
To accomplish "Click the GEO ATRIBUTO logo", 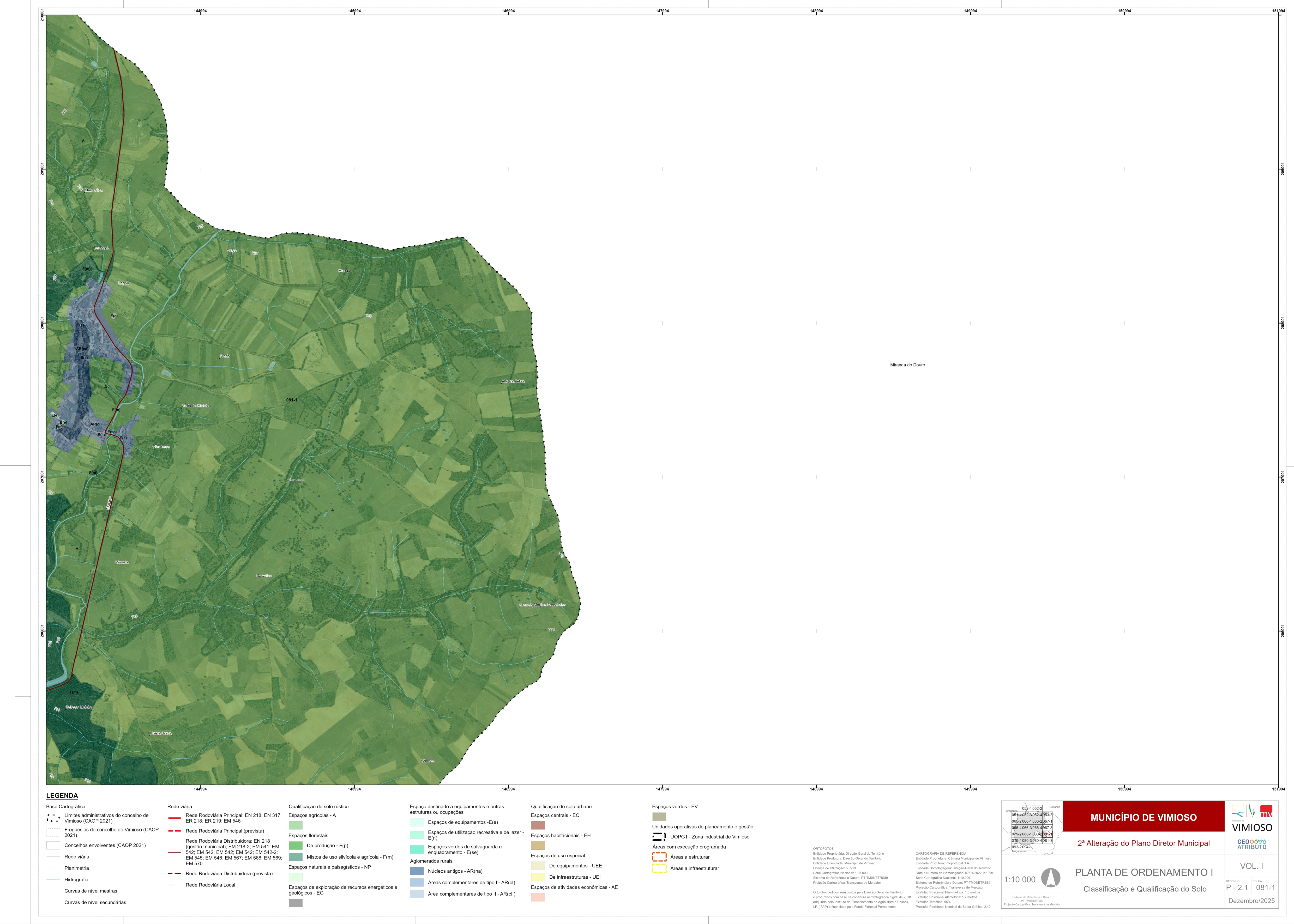I will (1252, 844).
